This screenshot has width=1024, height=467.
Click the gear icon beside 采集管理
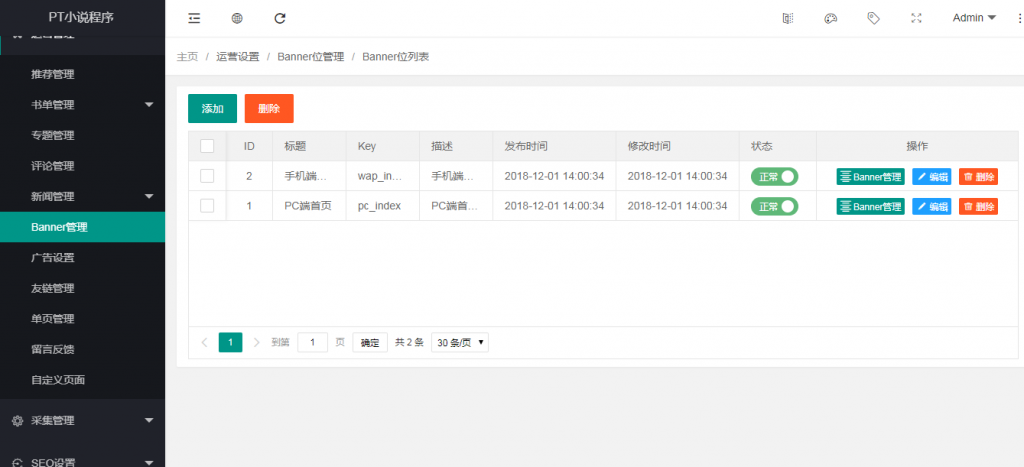click(x=17, y=421)
